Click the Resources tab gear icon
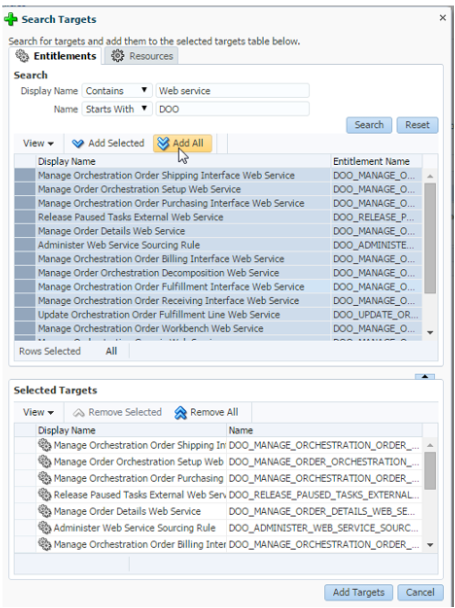 pyautogui.click(x=118, y=56)
